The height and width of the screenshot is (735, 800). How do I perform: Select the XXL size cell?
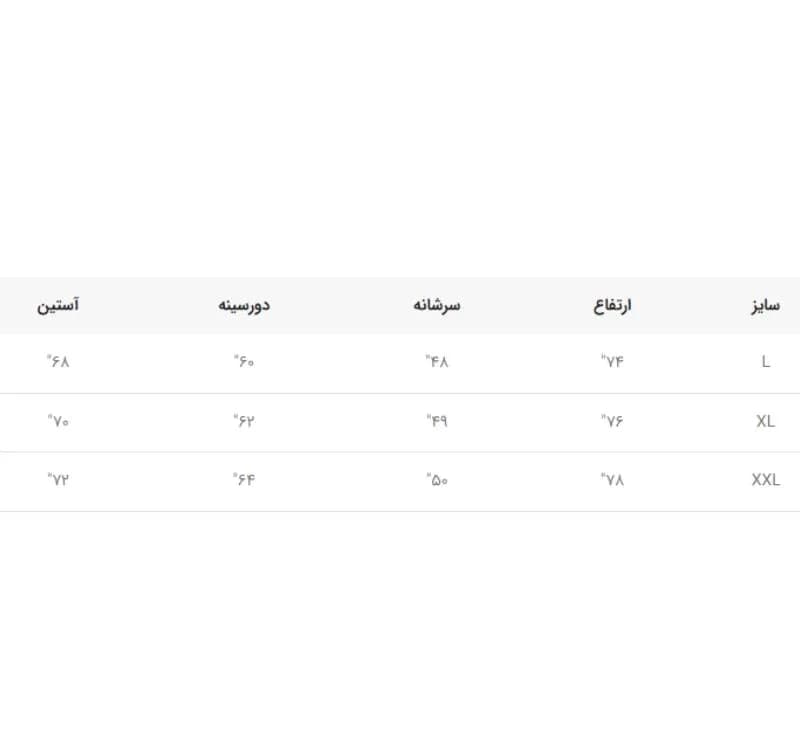[x=765, y=479]
